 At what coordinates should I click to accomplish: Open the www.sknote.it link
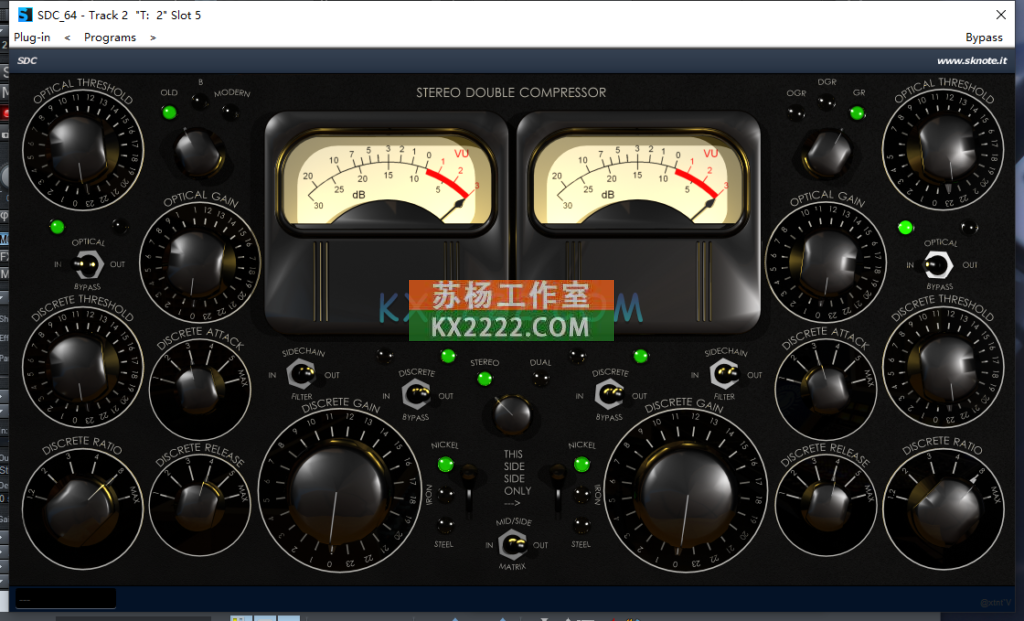pyautogui.click(x=972, y=61)
